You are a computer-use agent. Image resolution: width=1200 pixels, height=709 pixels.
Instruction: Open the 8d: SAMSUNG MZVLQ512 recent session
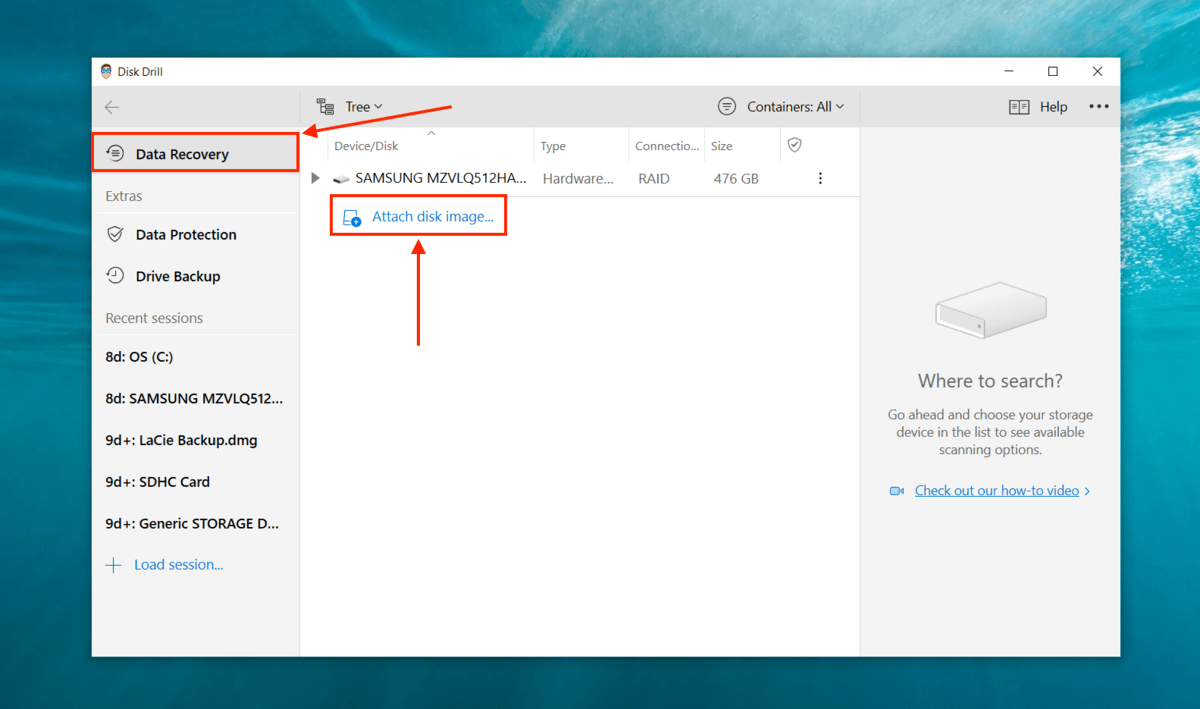(196, 398)
